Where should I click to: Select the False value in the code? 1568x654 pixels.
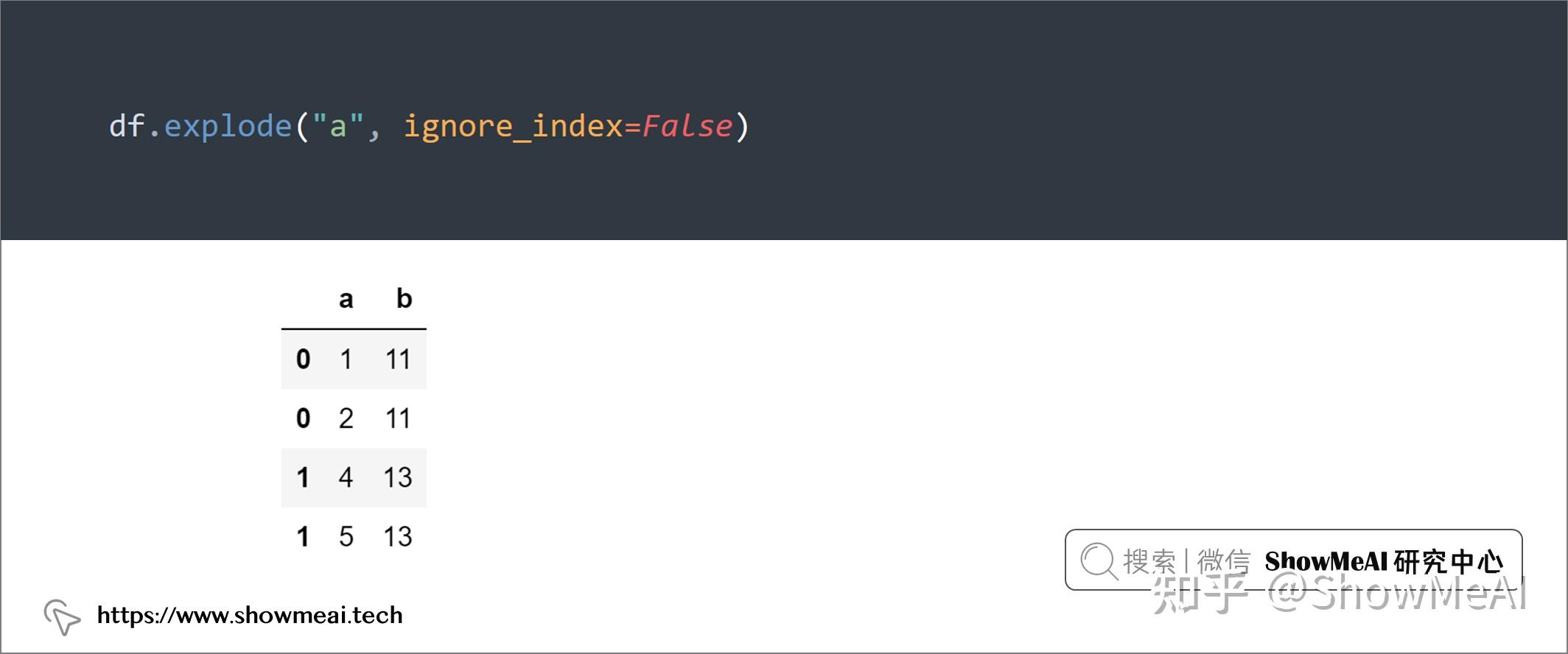pos(687,126)
